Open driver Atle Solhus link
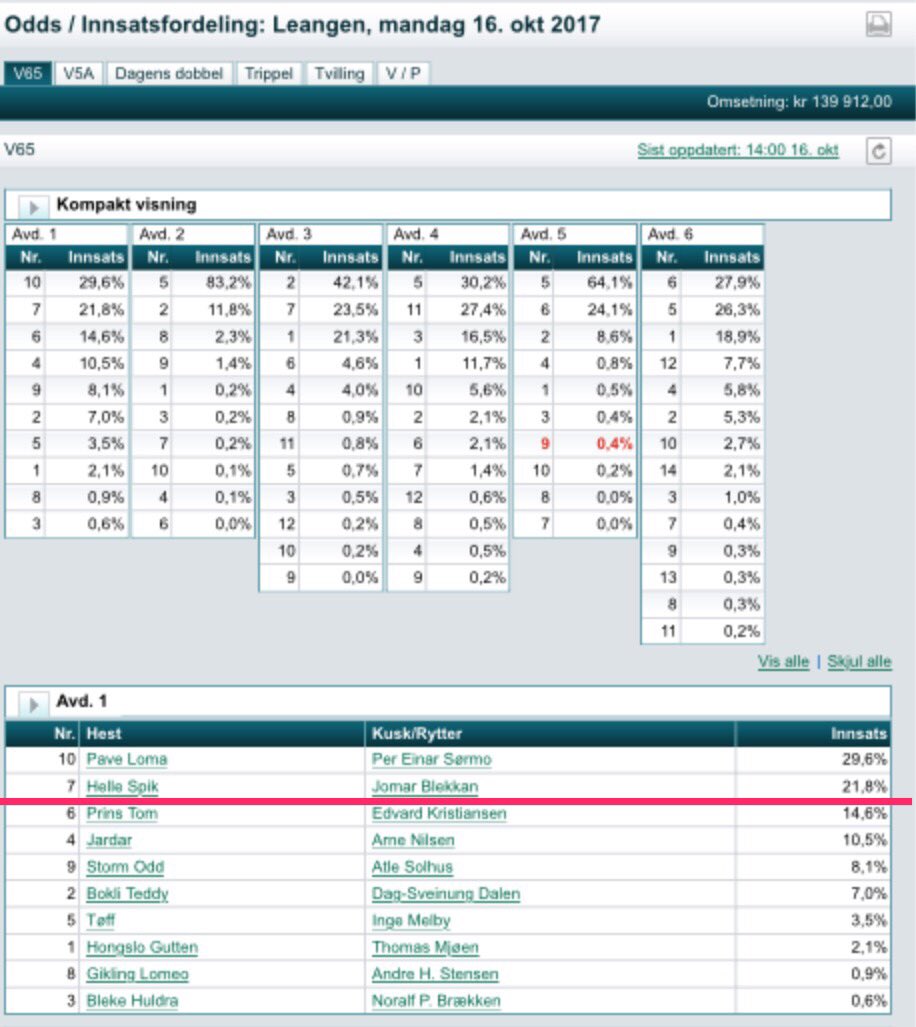 point(412,867)
